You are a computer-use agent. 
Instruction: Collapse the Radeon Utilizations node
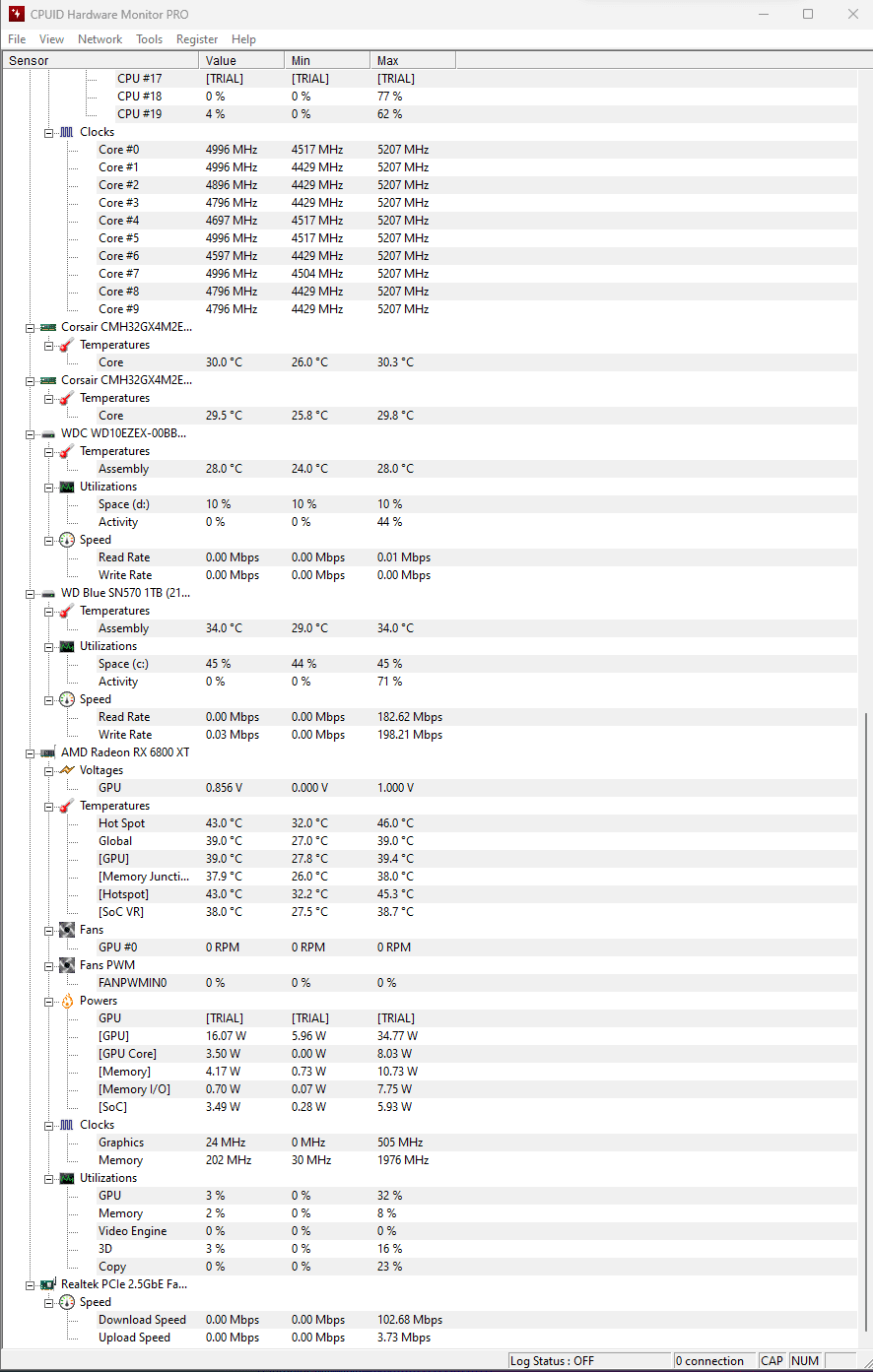click(49, 1178)
